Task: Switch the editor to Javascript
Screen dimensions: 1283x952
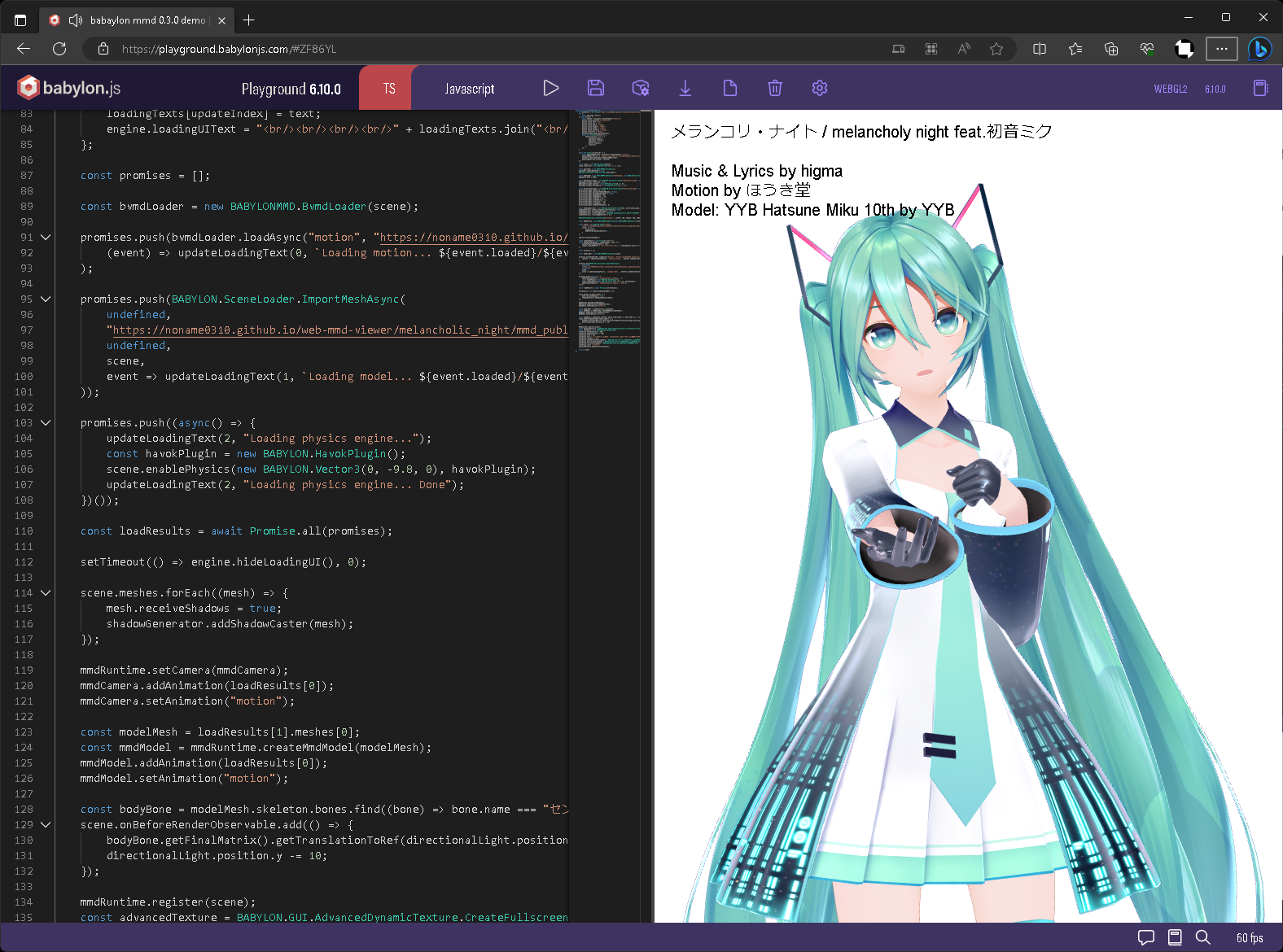Action: pos(469,88)
